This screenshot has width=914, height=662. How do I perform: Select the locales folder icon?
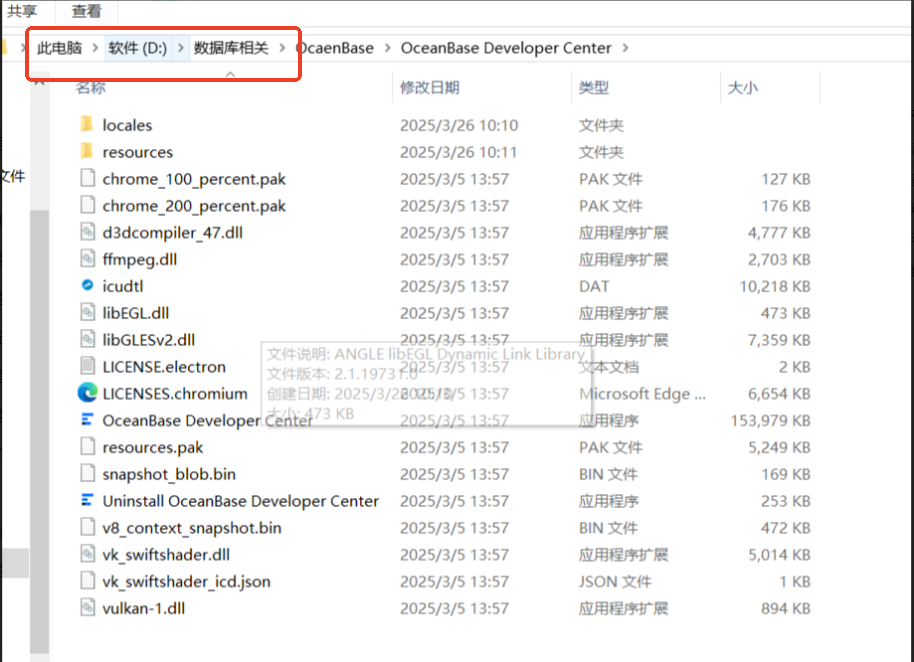[x=87, y=124]
